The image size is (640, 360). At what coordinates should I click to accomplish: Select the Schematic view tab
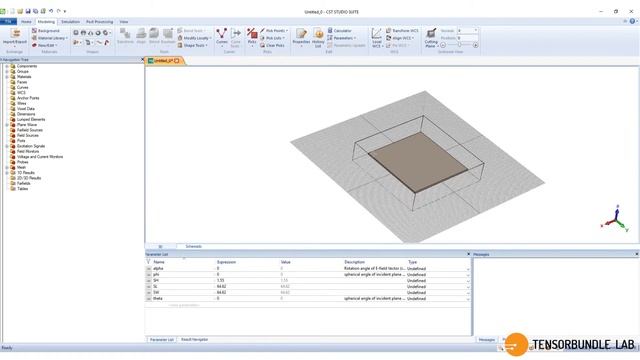[x=193, y=247]
